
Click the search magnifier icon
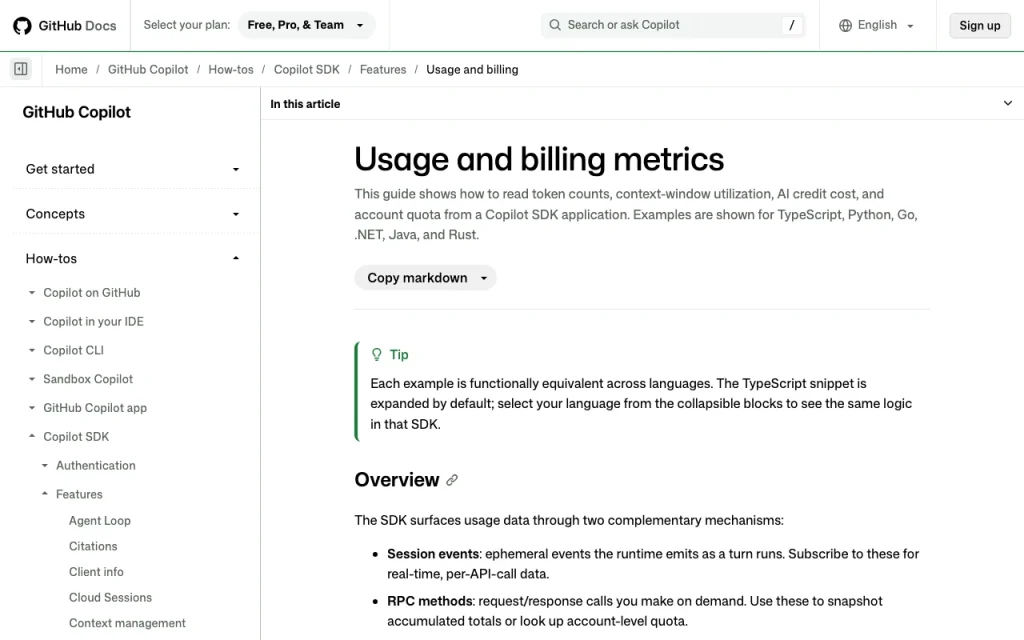[x=554, y=25]
